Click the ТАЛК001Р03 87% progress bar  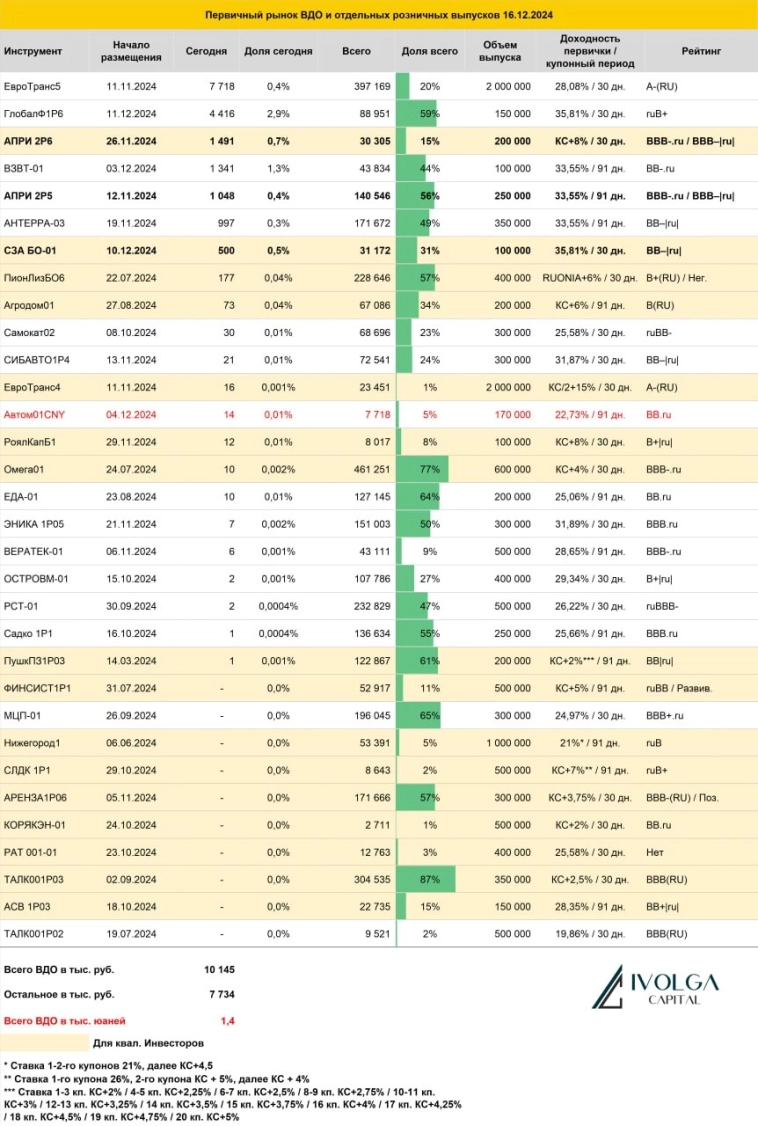[425, 875]
